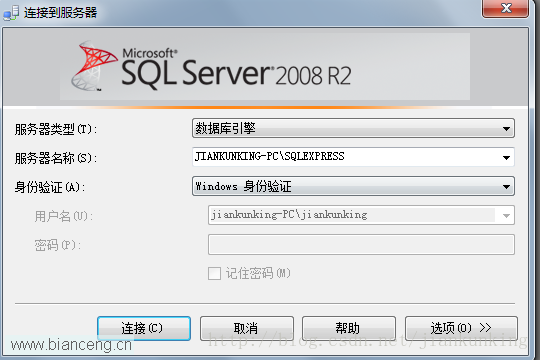Screen dimensions: 540x360
Task: Click the 取消 cancel button
Action: (x=247, y=328)
